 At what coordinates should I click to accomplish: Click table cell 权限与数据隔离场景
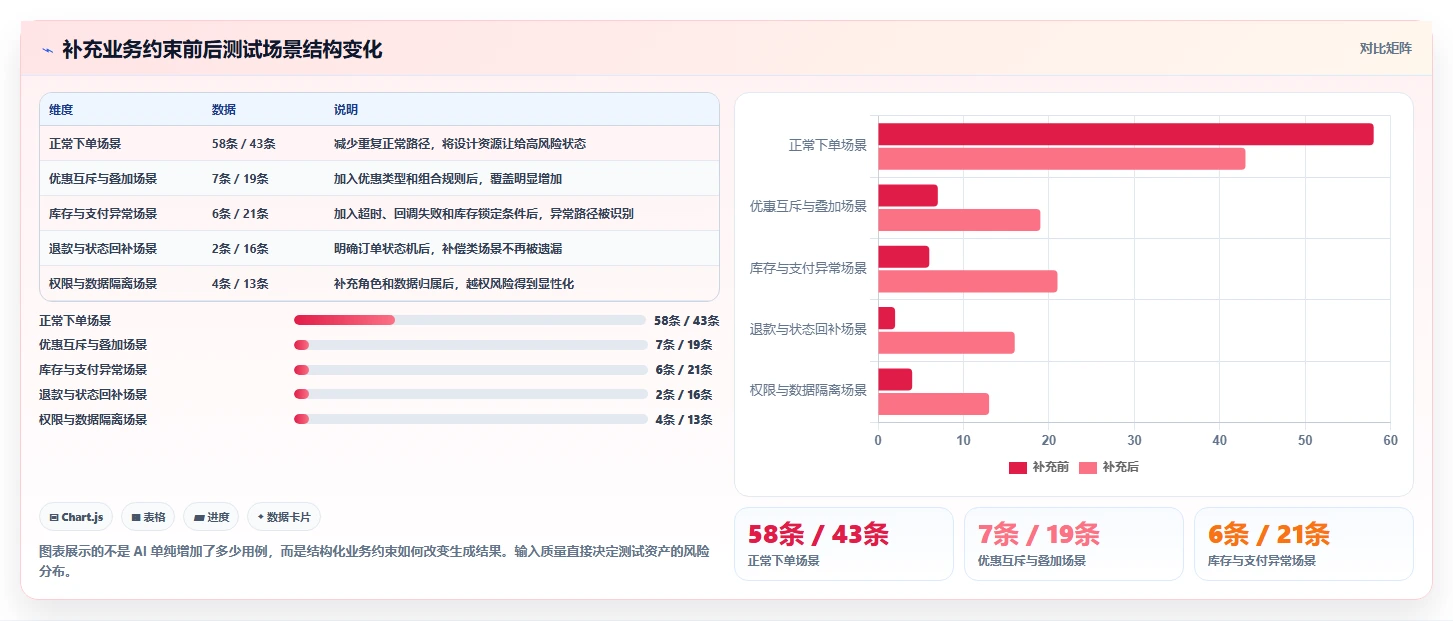pos(103,284)
